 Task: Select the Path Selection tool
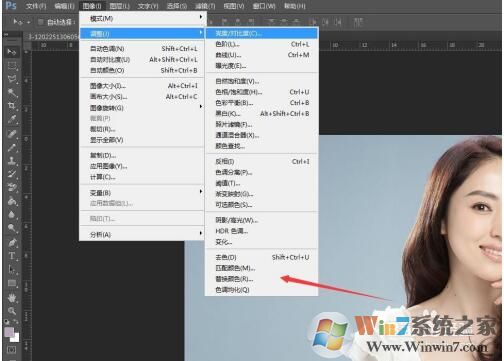pos(12,269)
